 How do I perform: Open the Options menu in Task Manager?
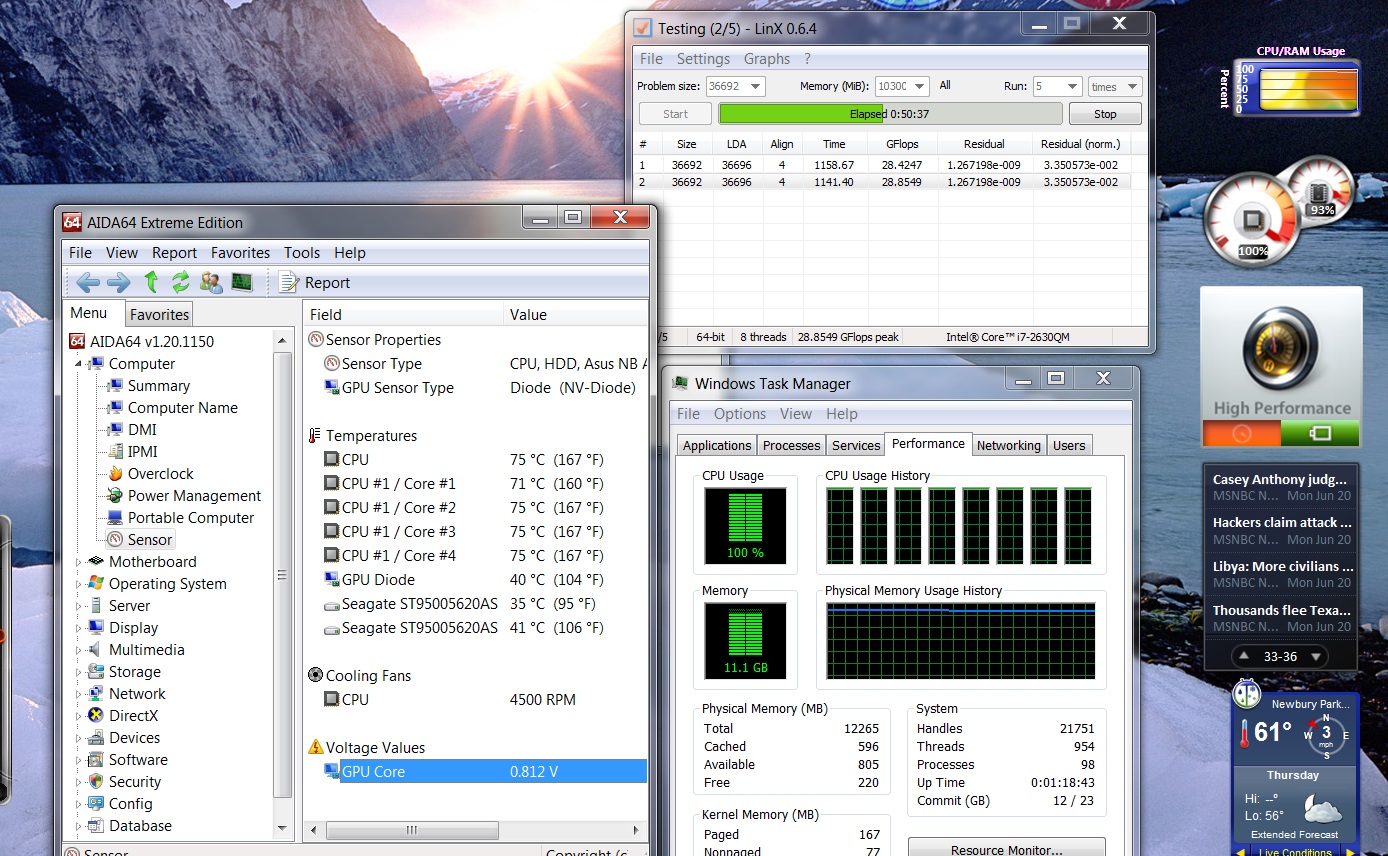pos(740,414)
